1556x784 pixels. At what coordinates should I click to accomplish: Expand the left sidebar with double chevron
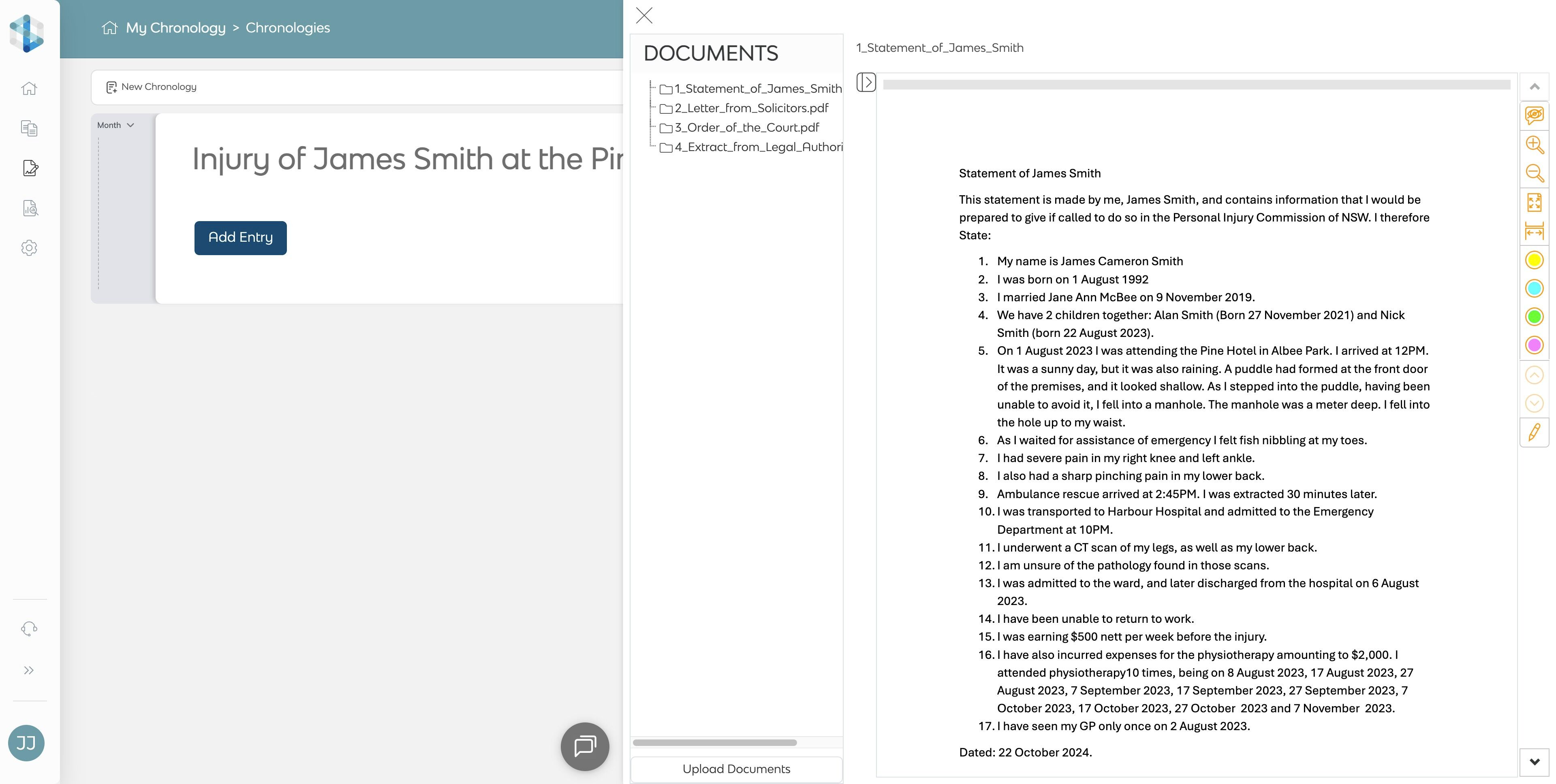click(29, 670)
